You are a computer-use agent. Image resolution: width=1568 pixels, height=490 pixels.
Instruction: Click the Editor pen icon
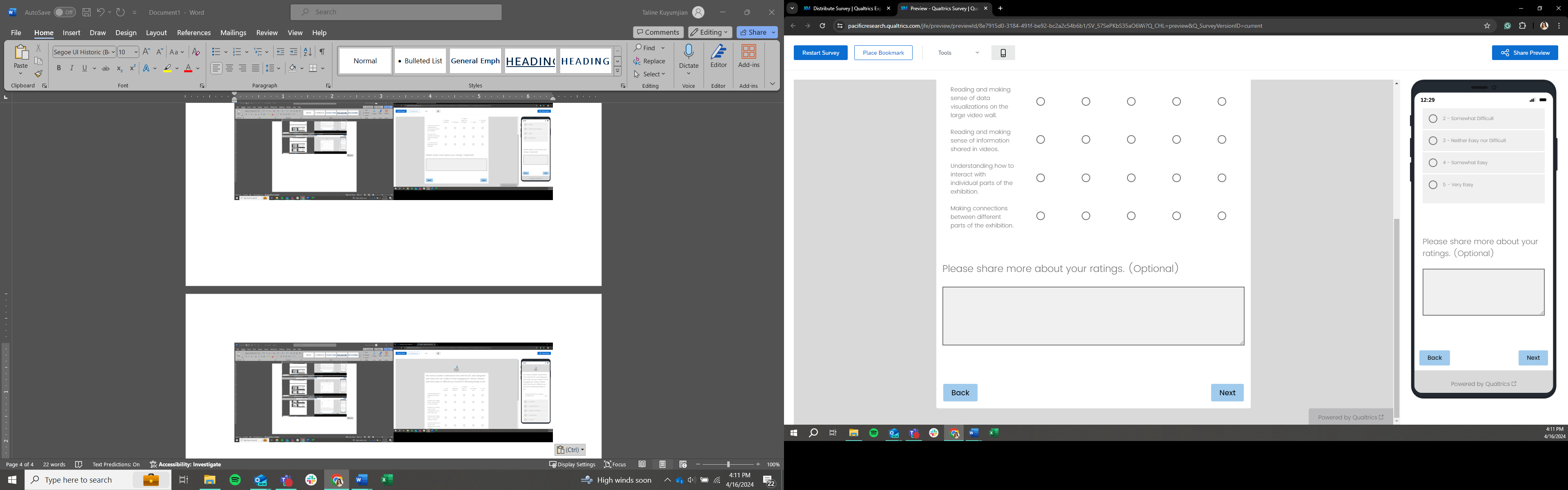718,54
